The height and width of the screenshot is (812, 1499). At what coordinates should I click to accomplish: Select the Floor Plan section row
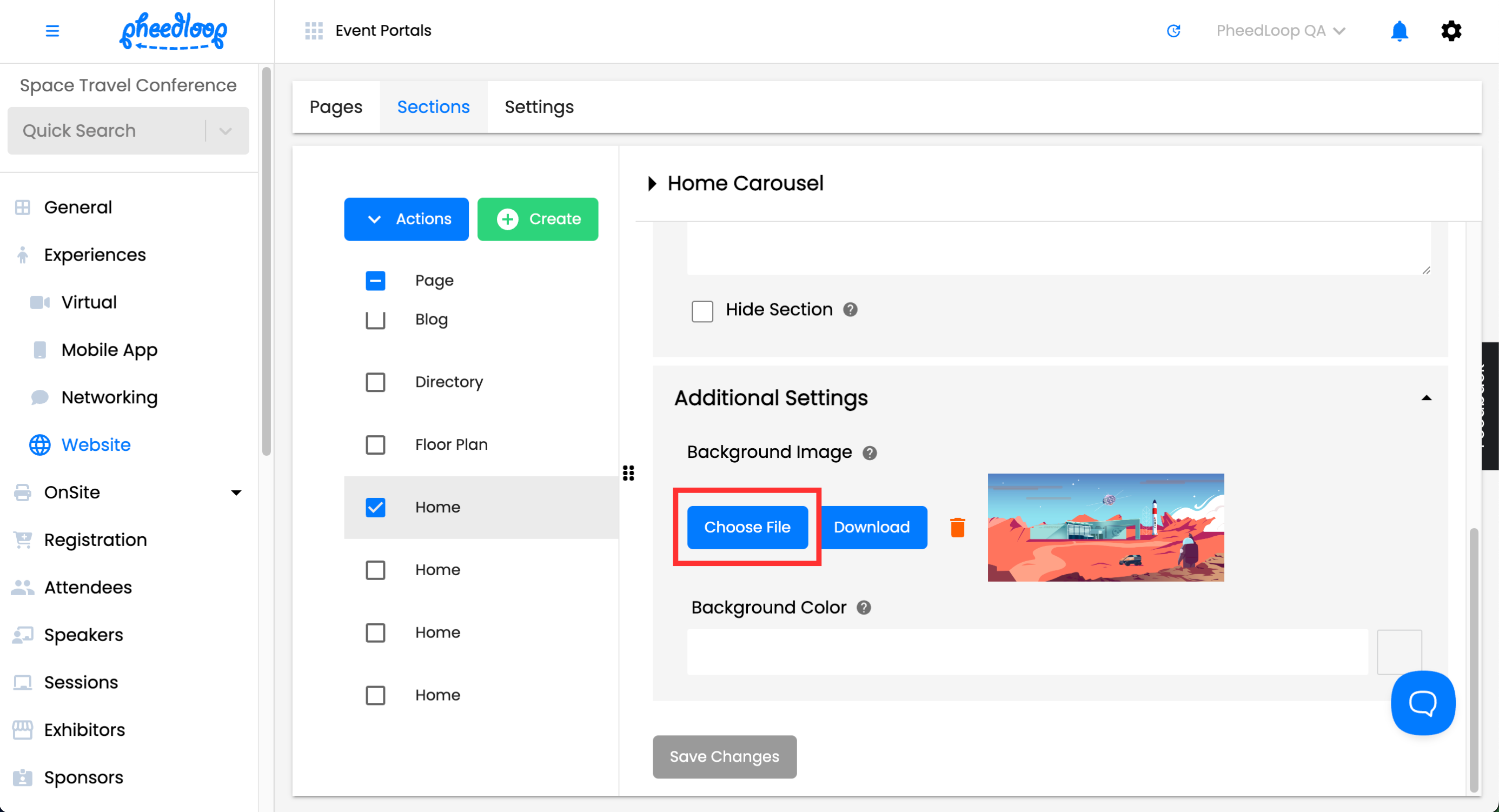[x=481, y=445]
